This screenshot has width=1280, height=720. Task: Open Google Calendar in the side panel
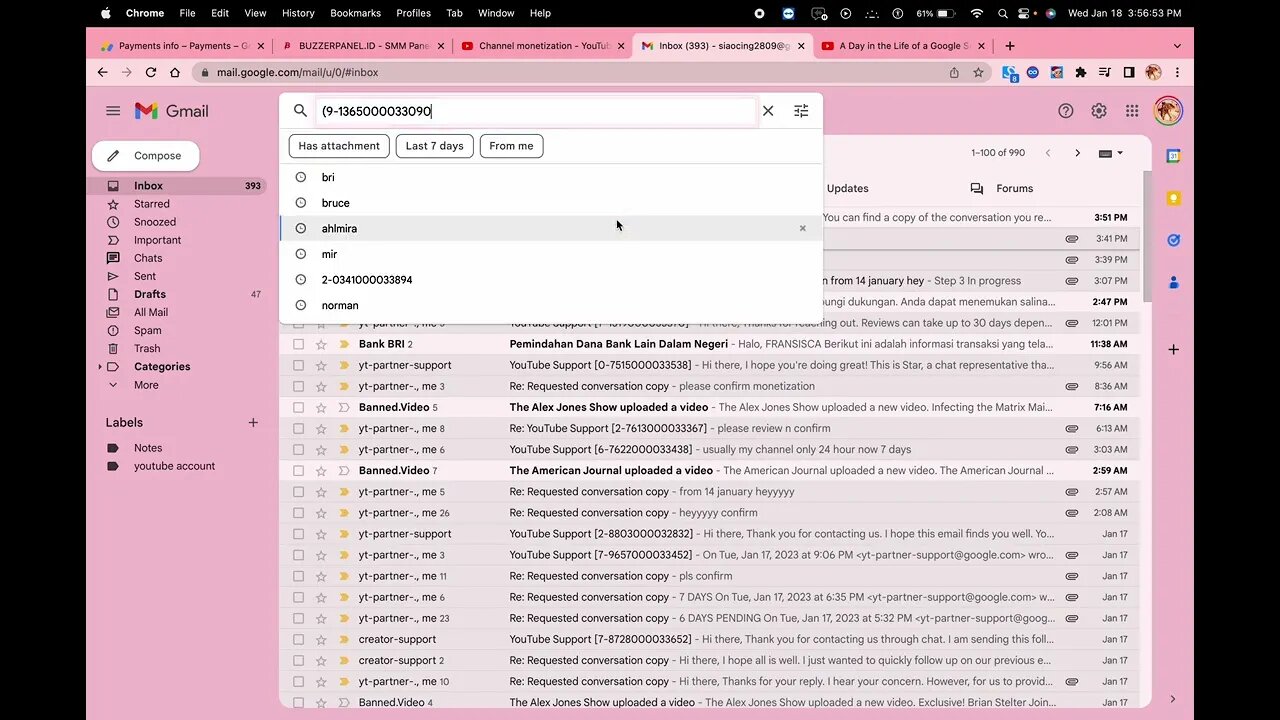1173,156
